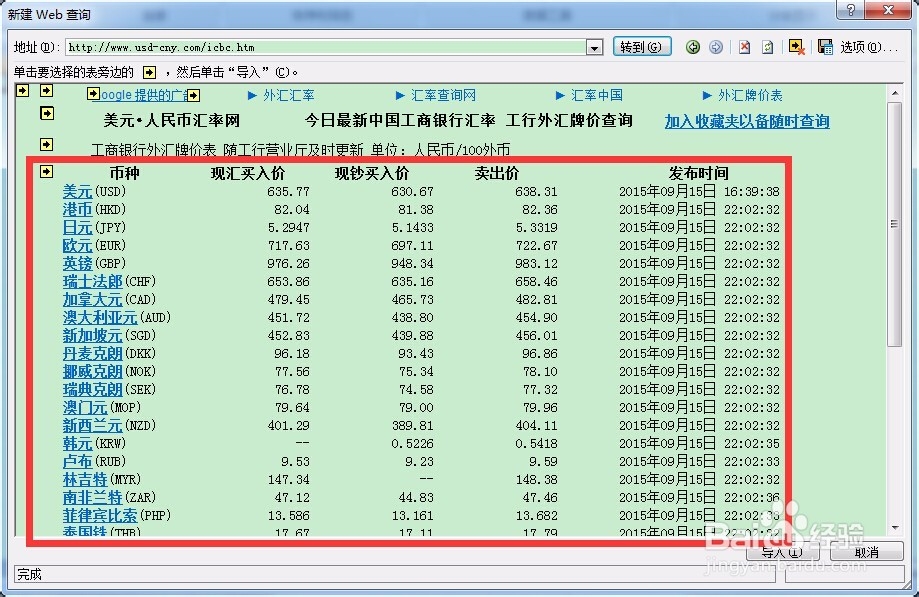Click the 现钞买入价 column header
919x597 pixels.
(372, 173)
